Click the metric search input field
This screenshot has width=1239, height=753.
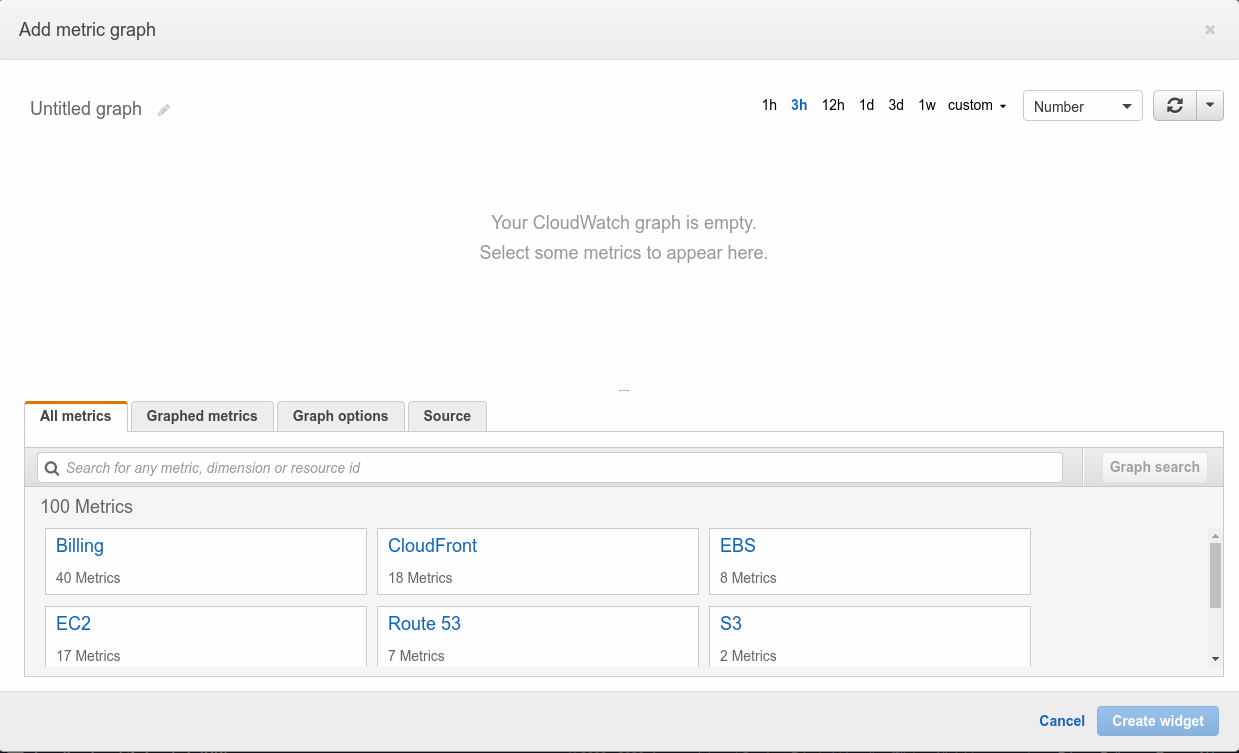point(550,468)
